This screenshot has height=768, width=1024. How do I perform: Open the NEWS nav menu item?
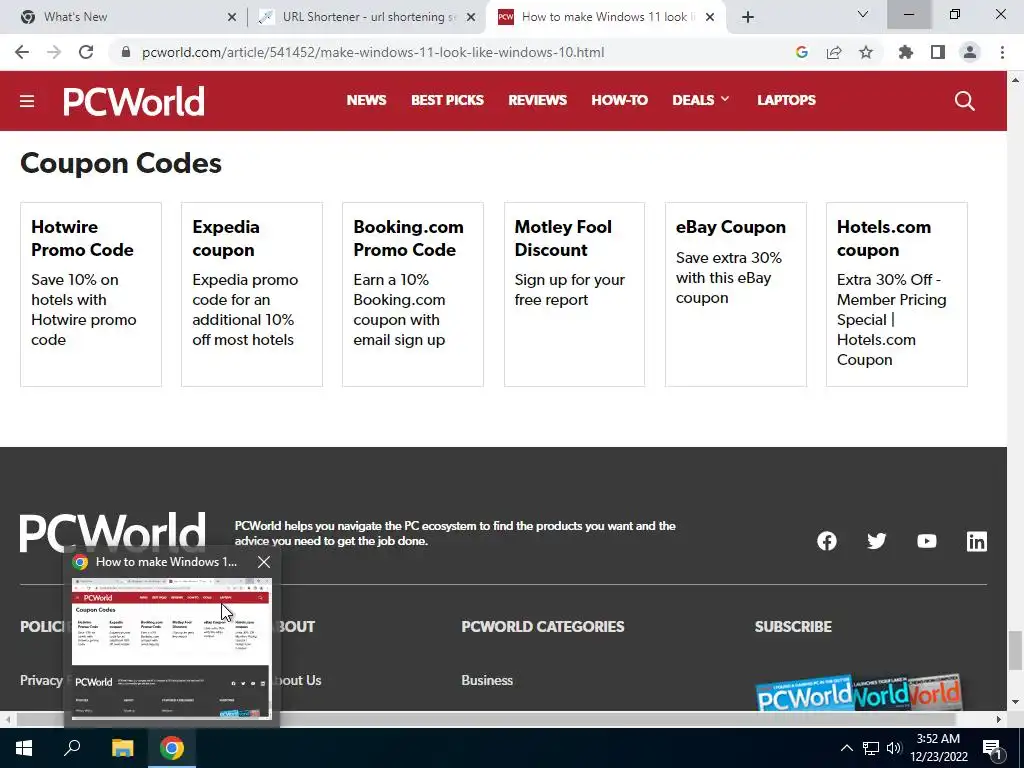coord(366,100)
